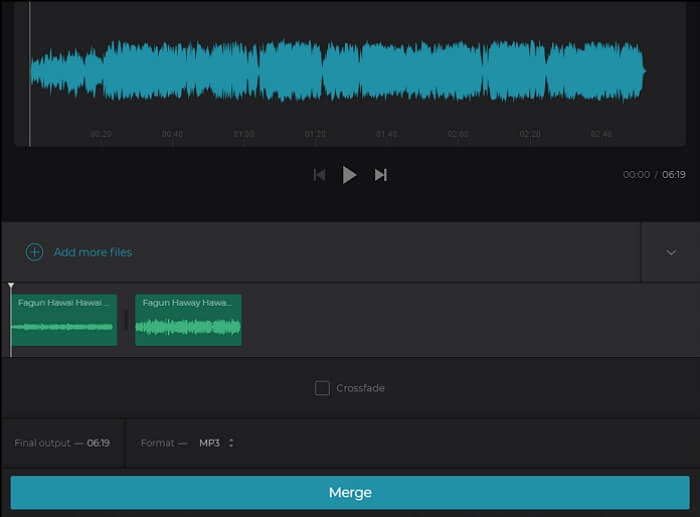Click the white playhead marker above the clips

[x=11, y=287]
